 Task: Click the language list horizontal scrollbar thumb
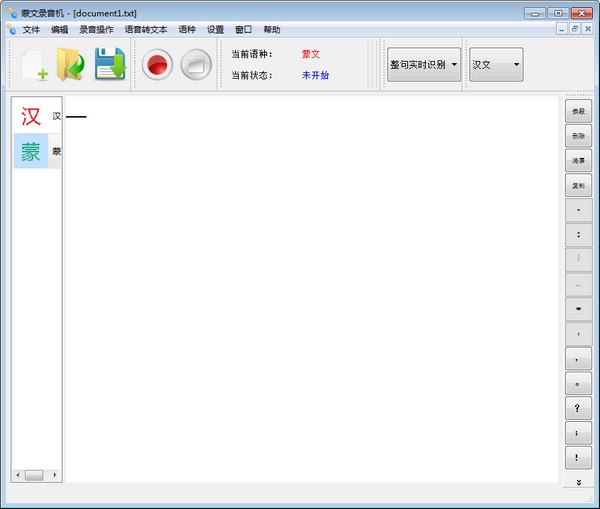[34, 475]
